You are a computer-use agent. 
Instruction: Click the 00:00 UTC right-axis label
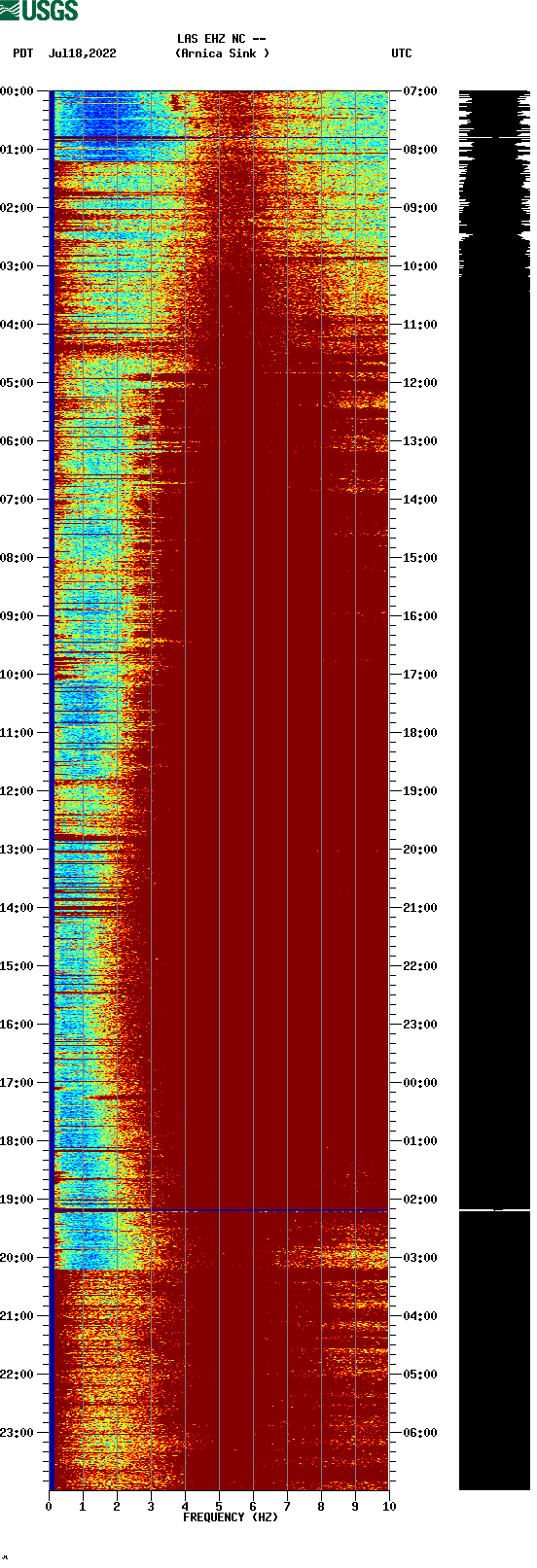420,1083
